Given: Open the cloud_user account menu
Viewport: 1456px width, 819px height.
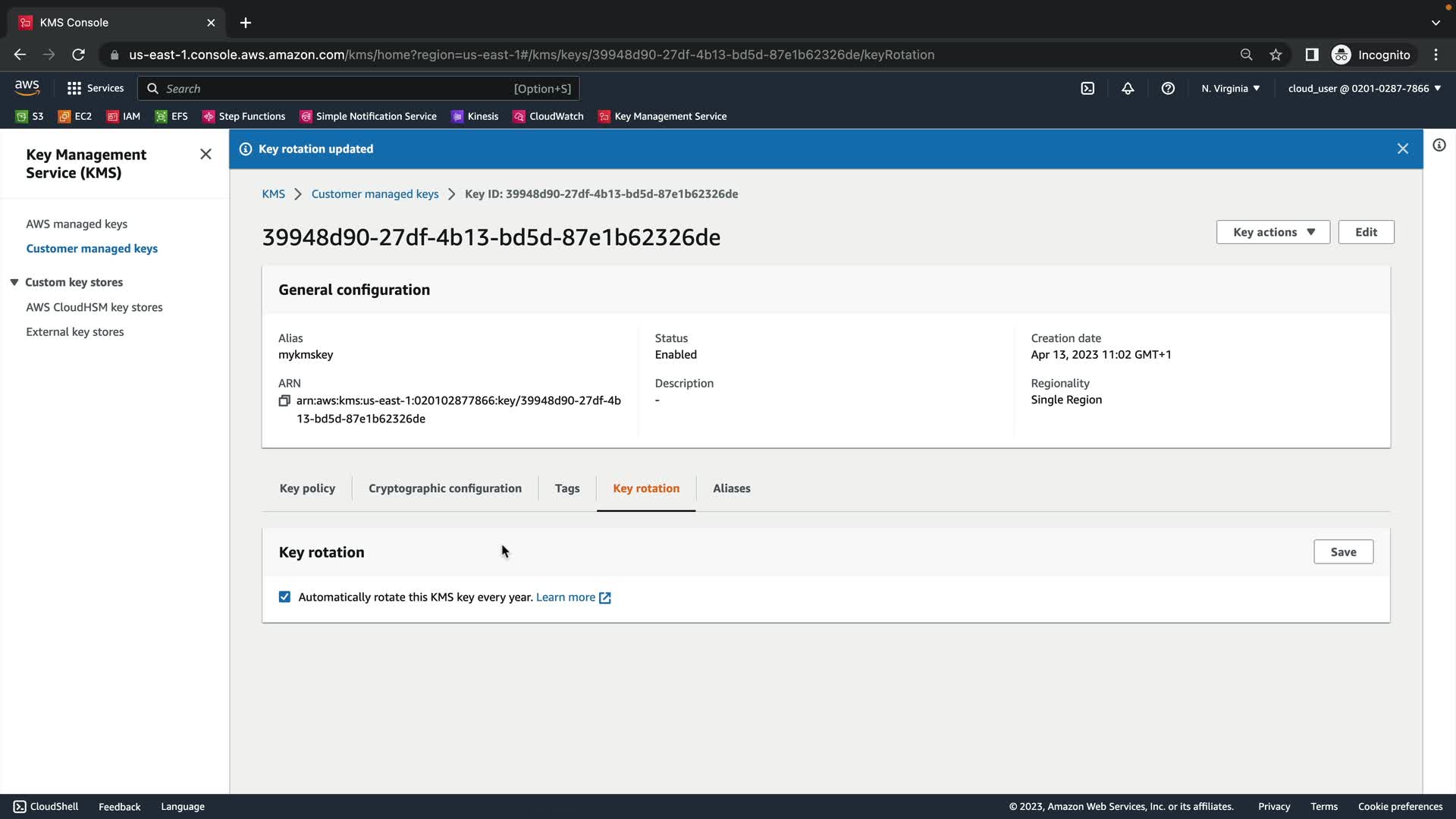Looking at the screenshot, I should pyautogui.click(x=1363, y=89).
